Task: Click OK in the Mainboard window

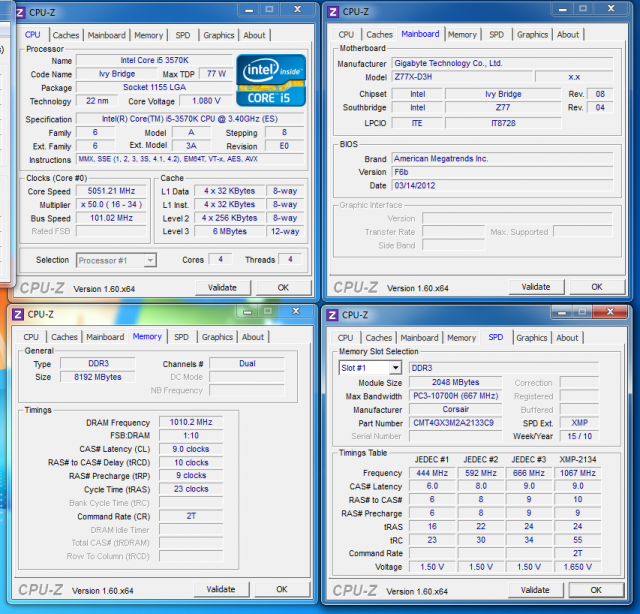Action: click(x=597, y=287)
